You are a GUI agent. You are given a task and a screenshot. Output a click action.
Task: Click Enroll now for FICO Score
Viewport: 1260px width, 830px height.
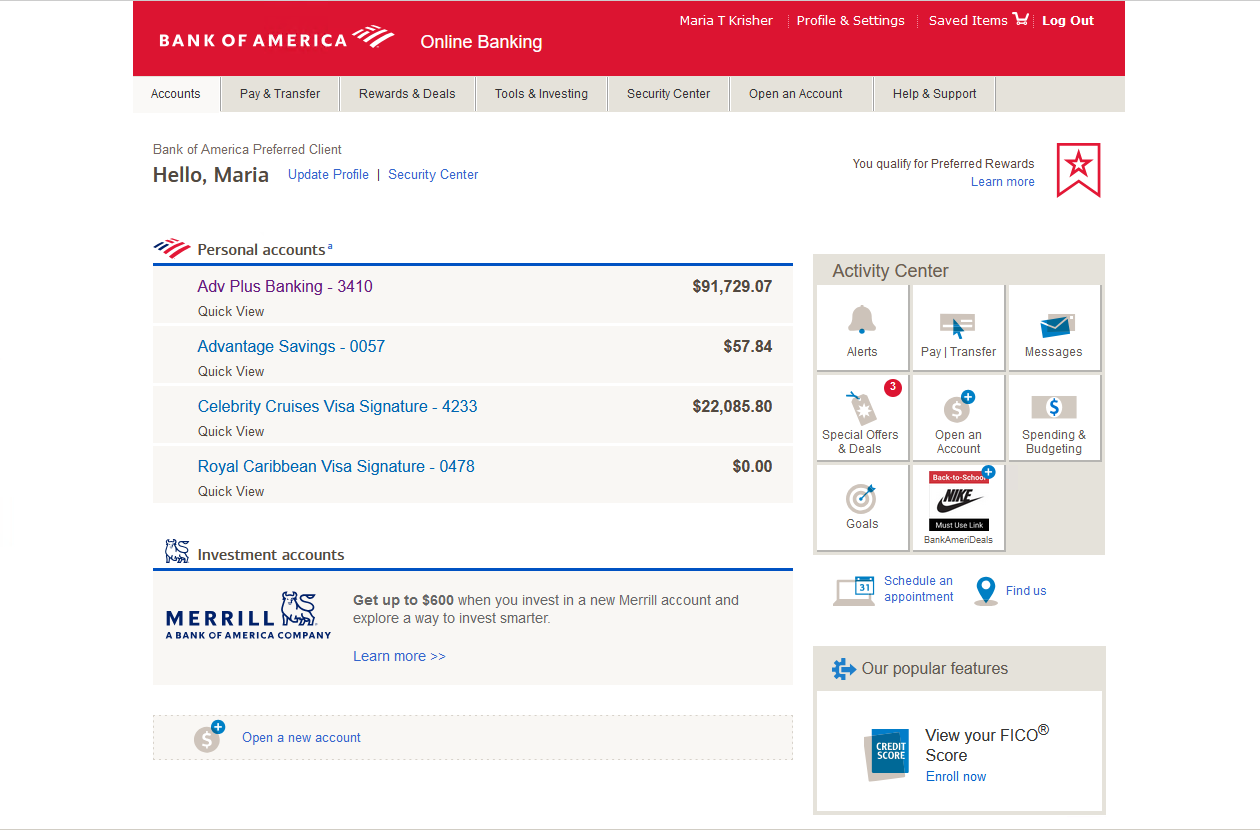pos(956,776)
